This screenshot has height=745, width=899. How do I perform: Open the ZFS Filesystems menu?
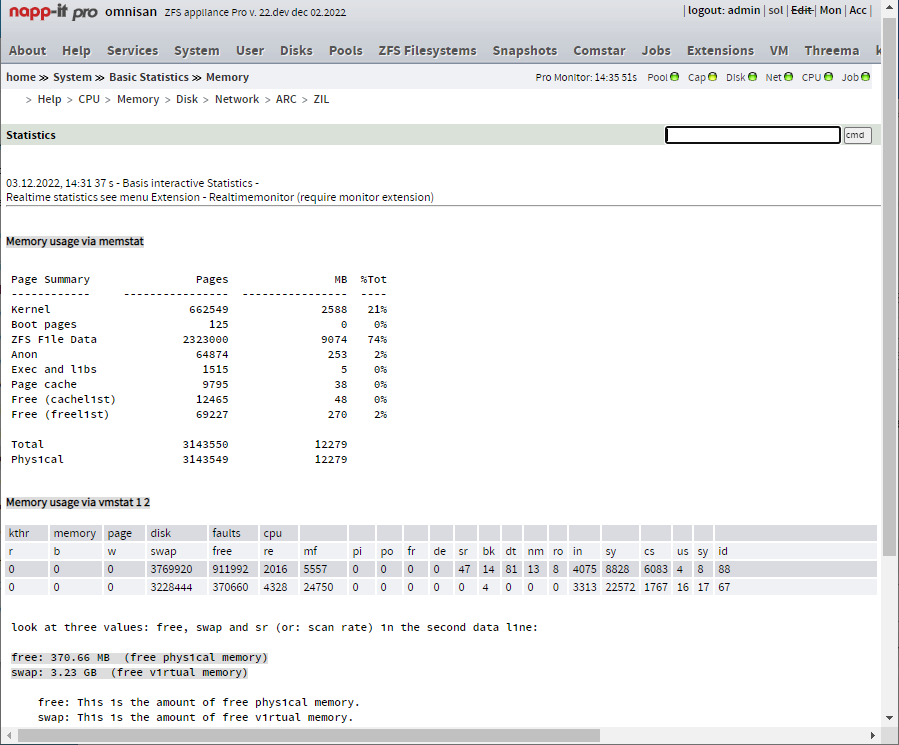click(x=427, y=50)
